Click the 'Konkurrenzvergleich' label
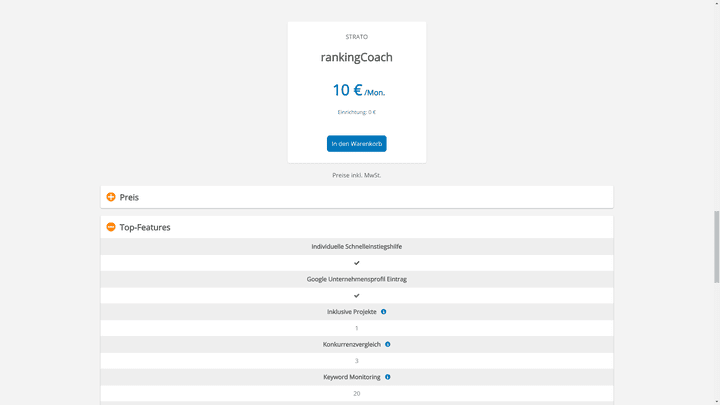720x405 pixels. click(351, 344)
